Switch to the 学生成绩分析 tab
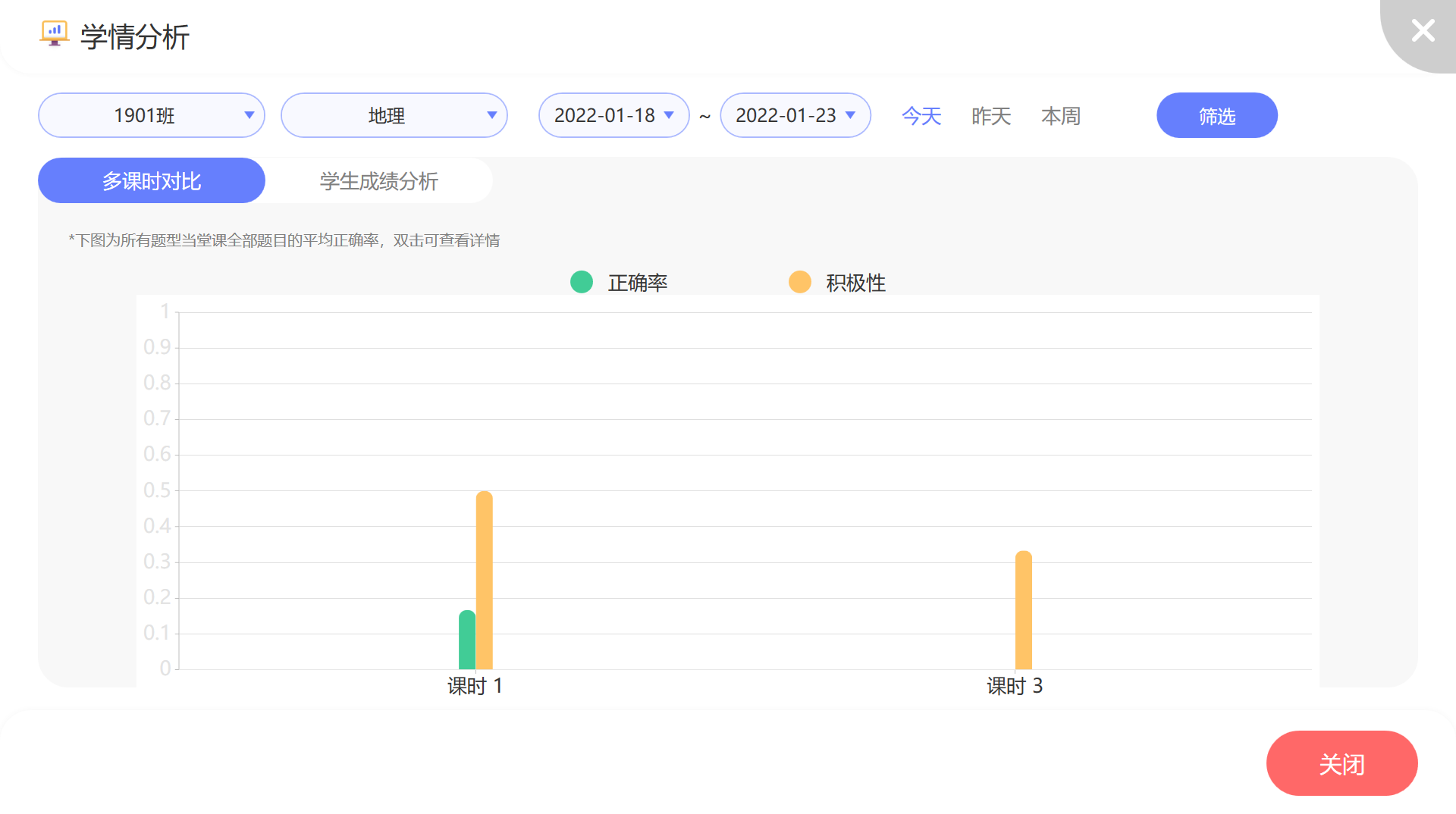 pyautogui.click(x=378, y=181)
